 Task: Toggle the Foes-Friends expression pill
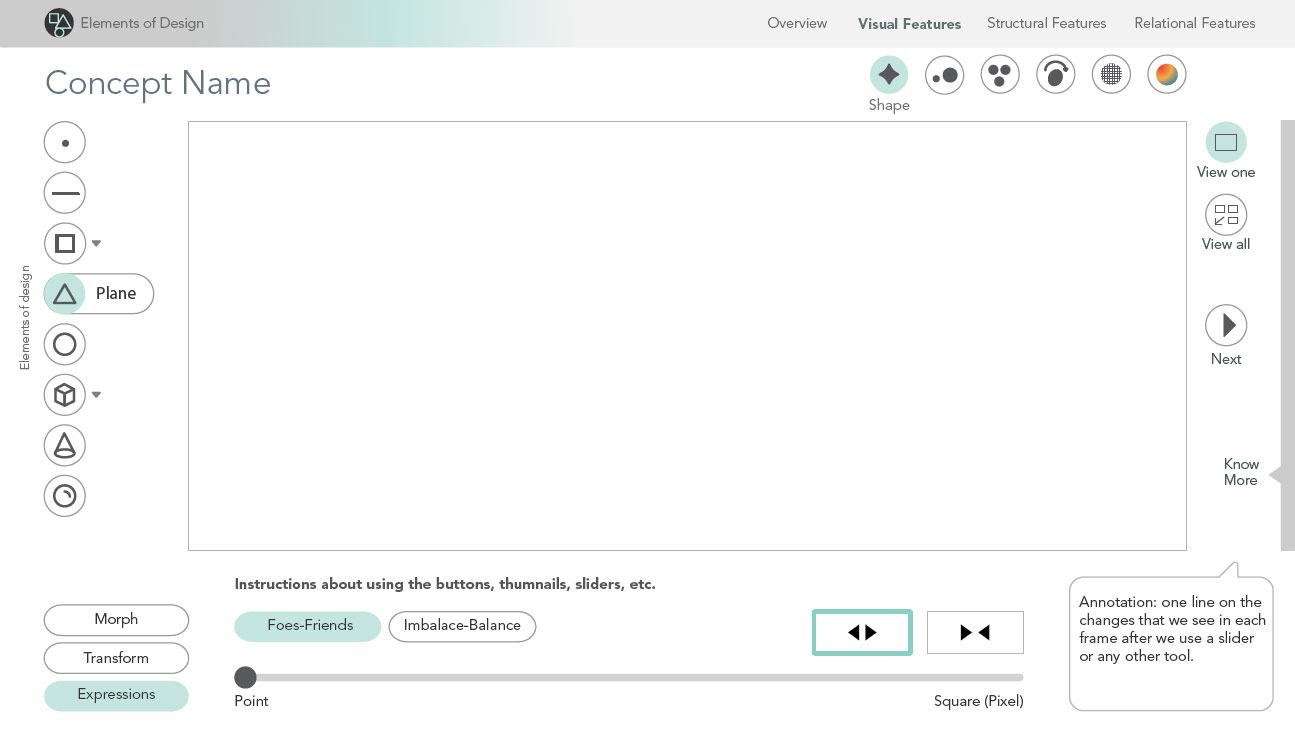[308, 626]
